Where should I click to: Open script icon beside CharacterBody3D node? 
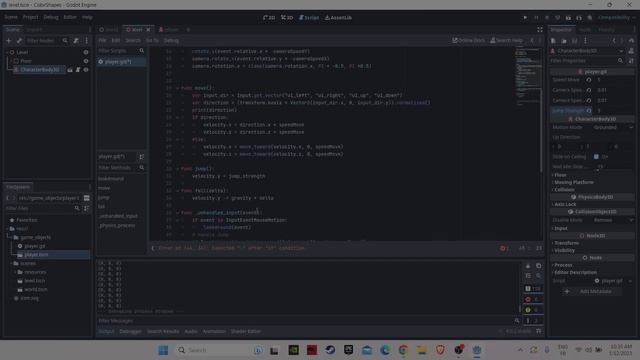click(78, 70)
